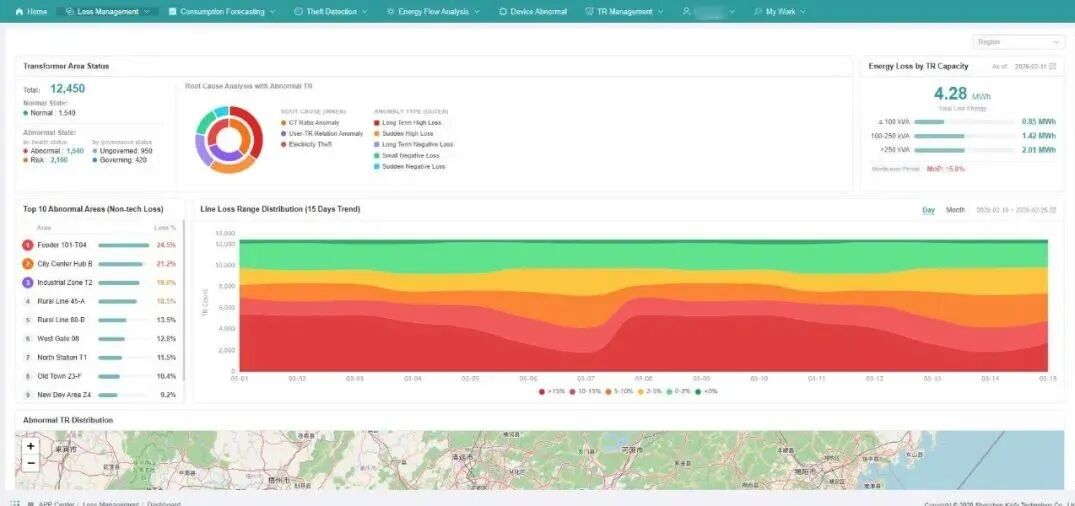This screenshot has height=506, width=1075.
Task: Expand the Energy Flow Analysis menu
Action: coord(433,12)
